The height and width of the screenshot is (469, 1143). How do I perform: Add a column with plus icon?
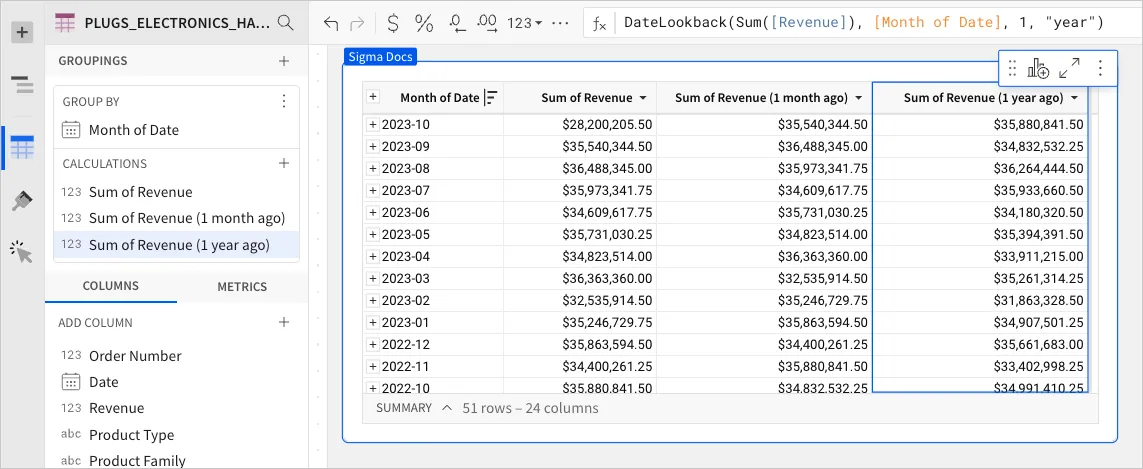[284, 322]
